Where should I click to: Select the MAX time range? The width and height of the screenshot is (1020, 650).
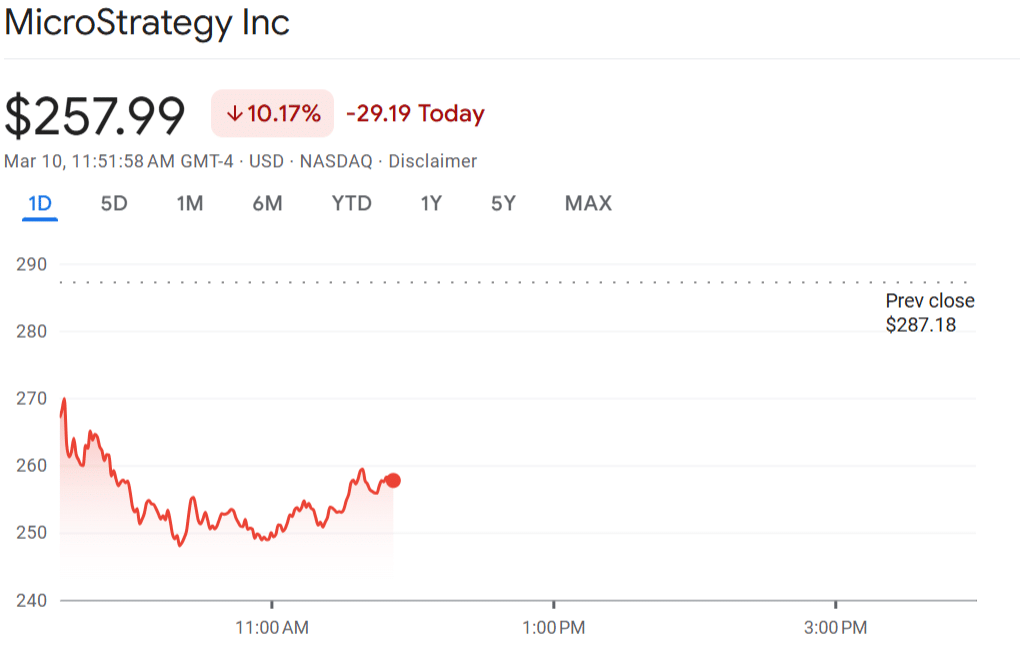coord(588,204)
